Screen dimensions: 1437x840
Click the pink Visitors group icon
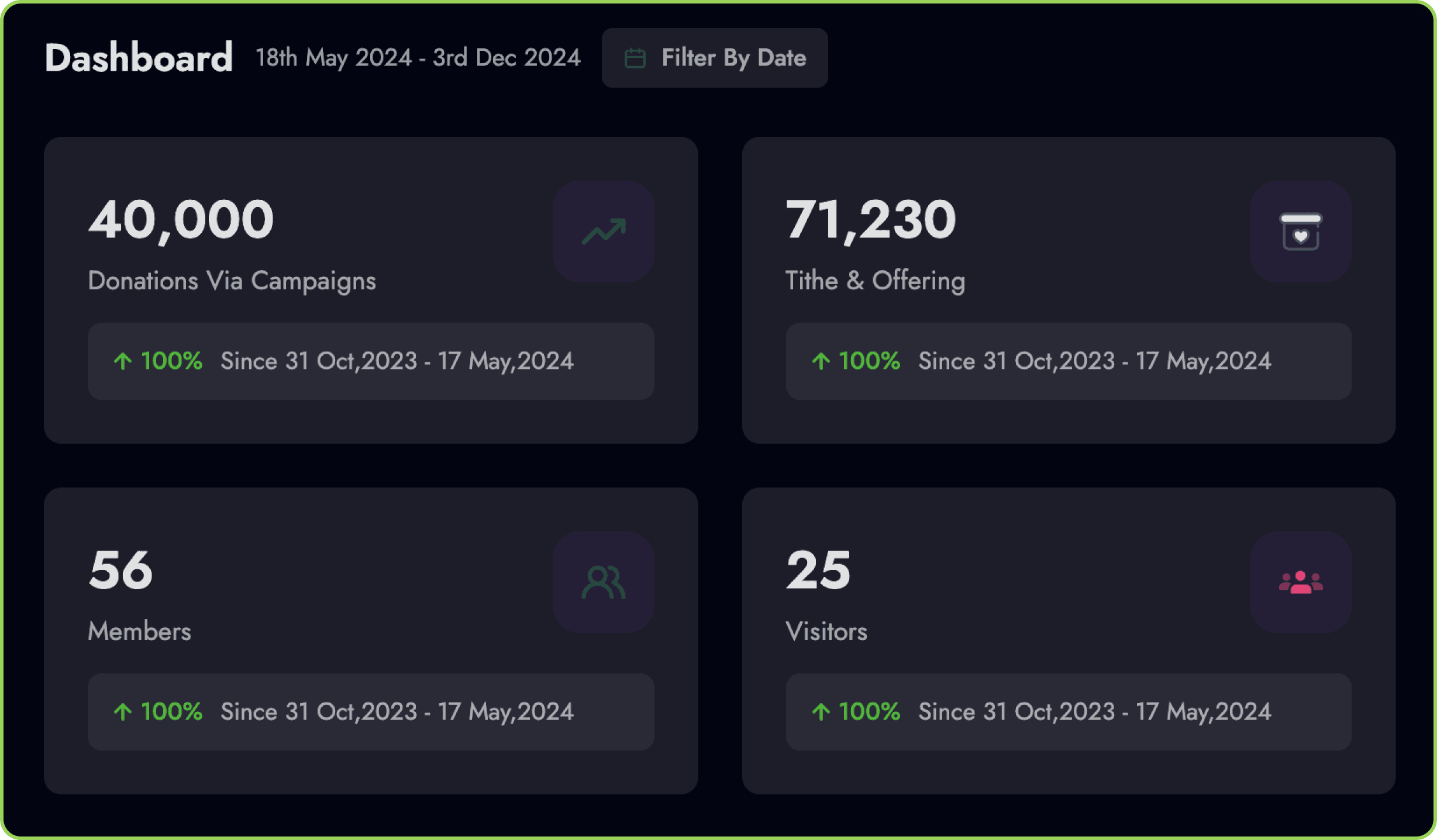point(1300,582)
